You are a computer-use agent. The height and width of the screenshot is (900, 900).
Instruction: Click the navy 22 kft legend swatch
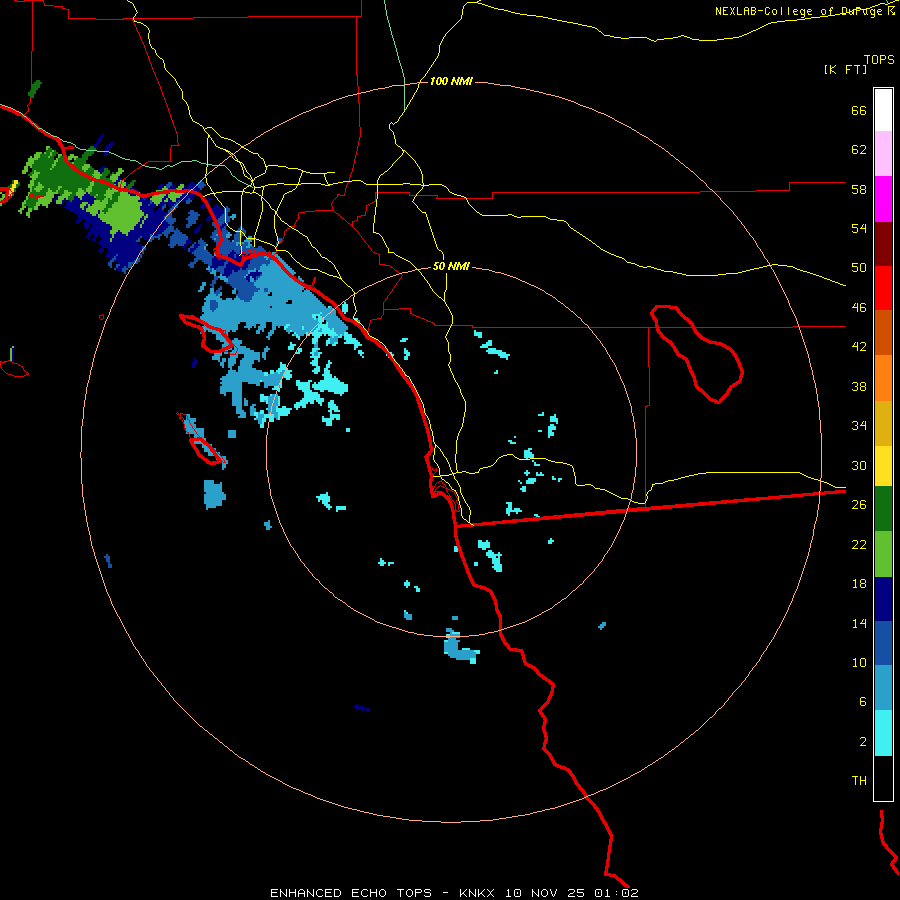coord(883,599)
